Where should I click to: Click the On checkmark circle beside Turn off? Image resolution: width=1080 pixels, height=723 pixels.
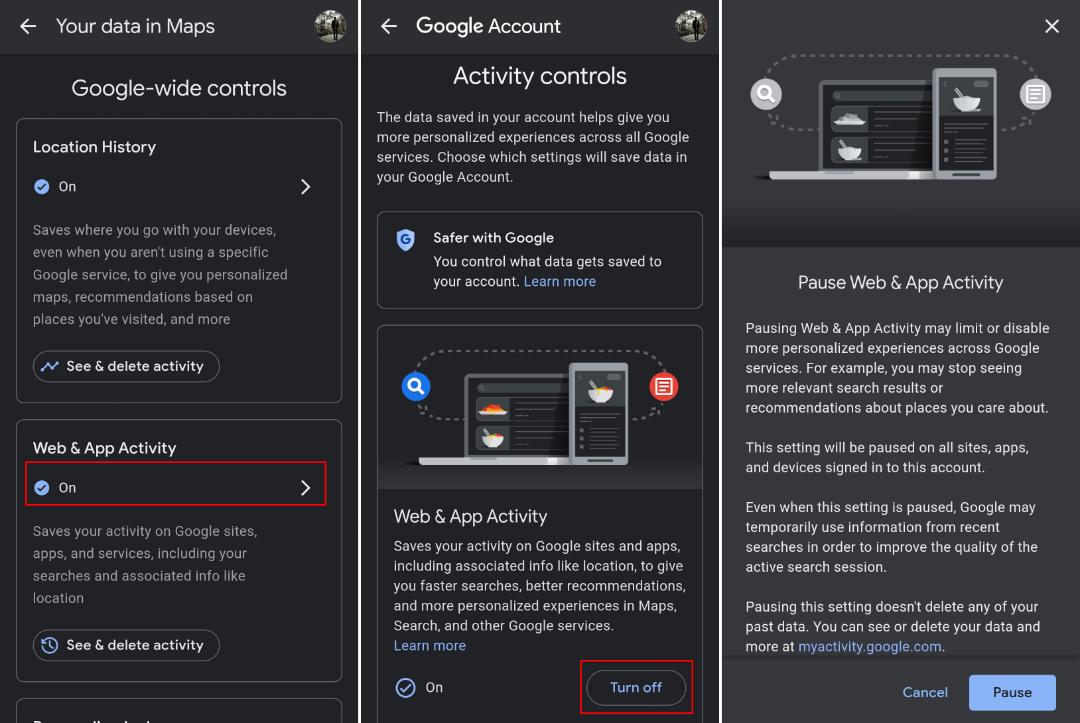click(x=406, y=687)
